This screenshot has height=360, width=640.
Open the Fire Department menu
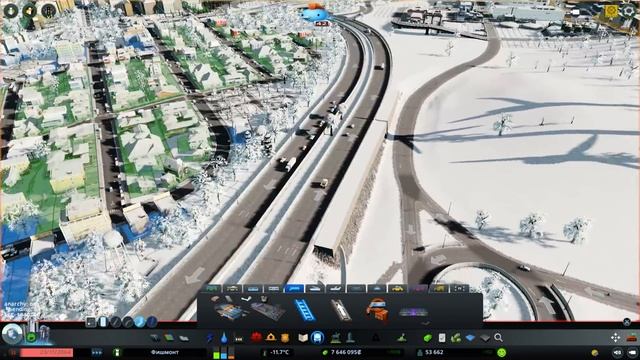click(x=270, y=337)
